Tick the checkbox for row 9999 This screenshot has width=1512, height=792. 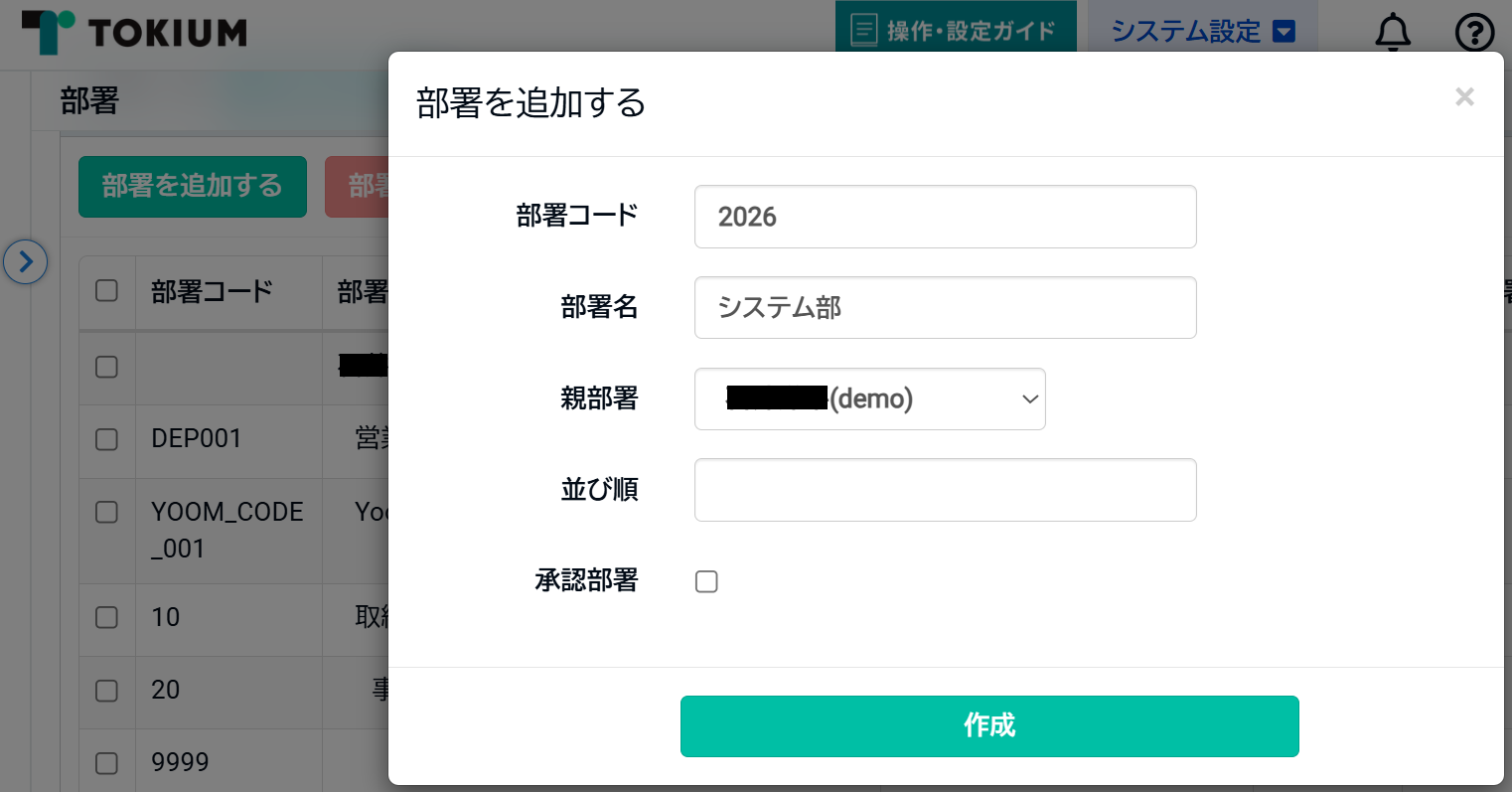[x=106, y=763]
